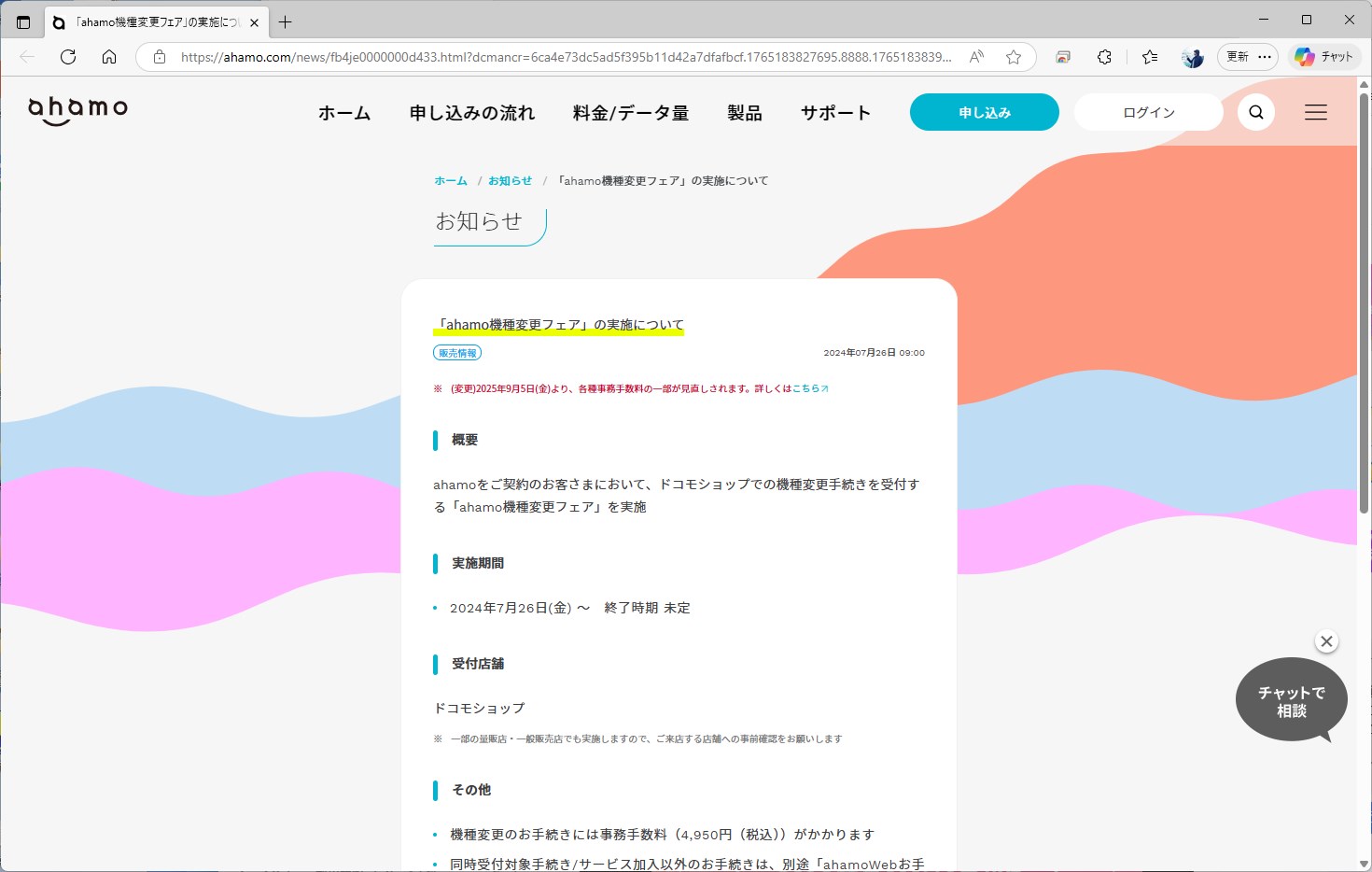
Task: Dismiss the チャットで相談 bubble with the X
Action: point(1326,641)
